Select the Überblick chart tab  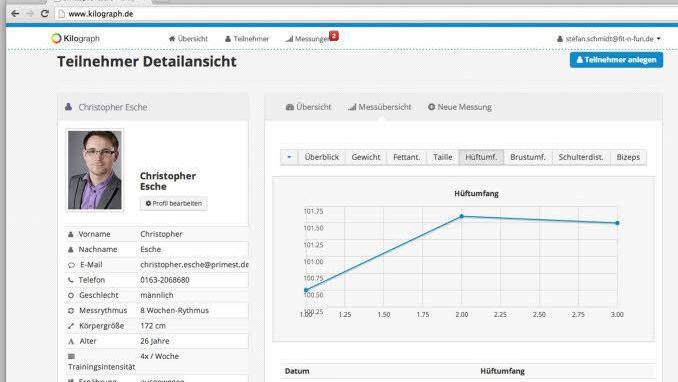pyautogui.click(x=322, y=157)
